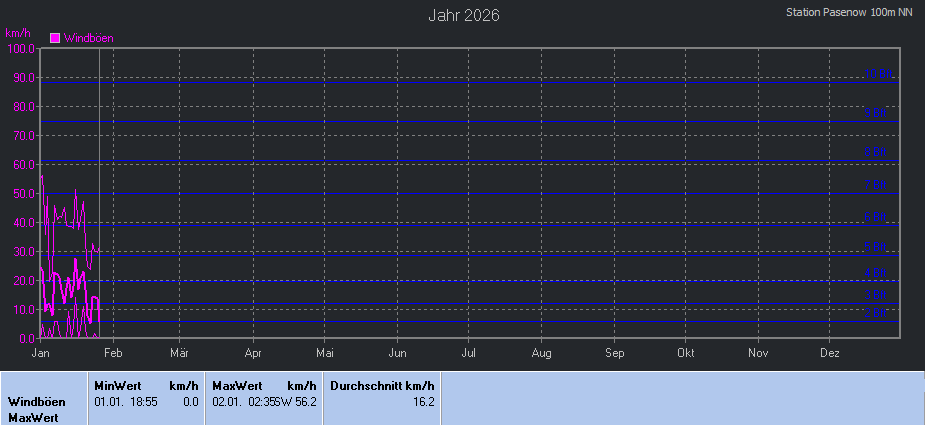The width and height of the screenshot is (925, 425).
Task: Click the 100.0 value on the y-axis
Action: pyautogui.click(x=21, y=48)
